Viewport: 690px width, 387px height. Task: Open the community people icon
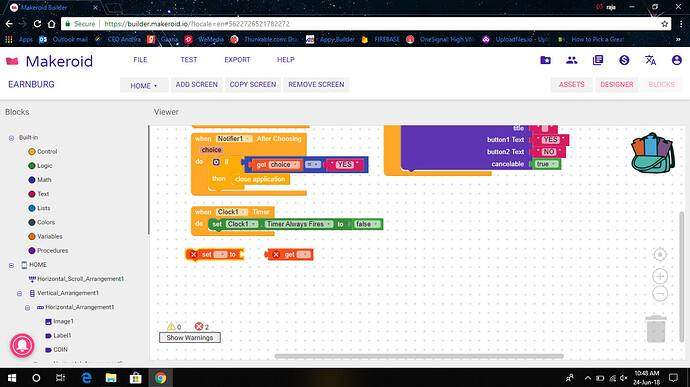[572, 60]
